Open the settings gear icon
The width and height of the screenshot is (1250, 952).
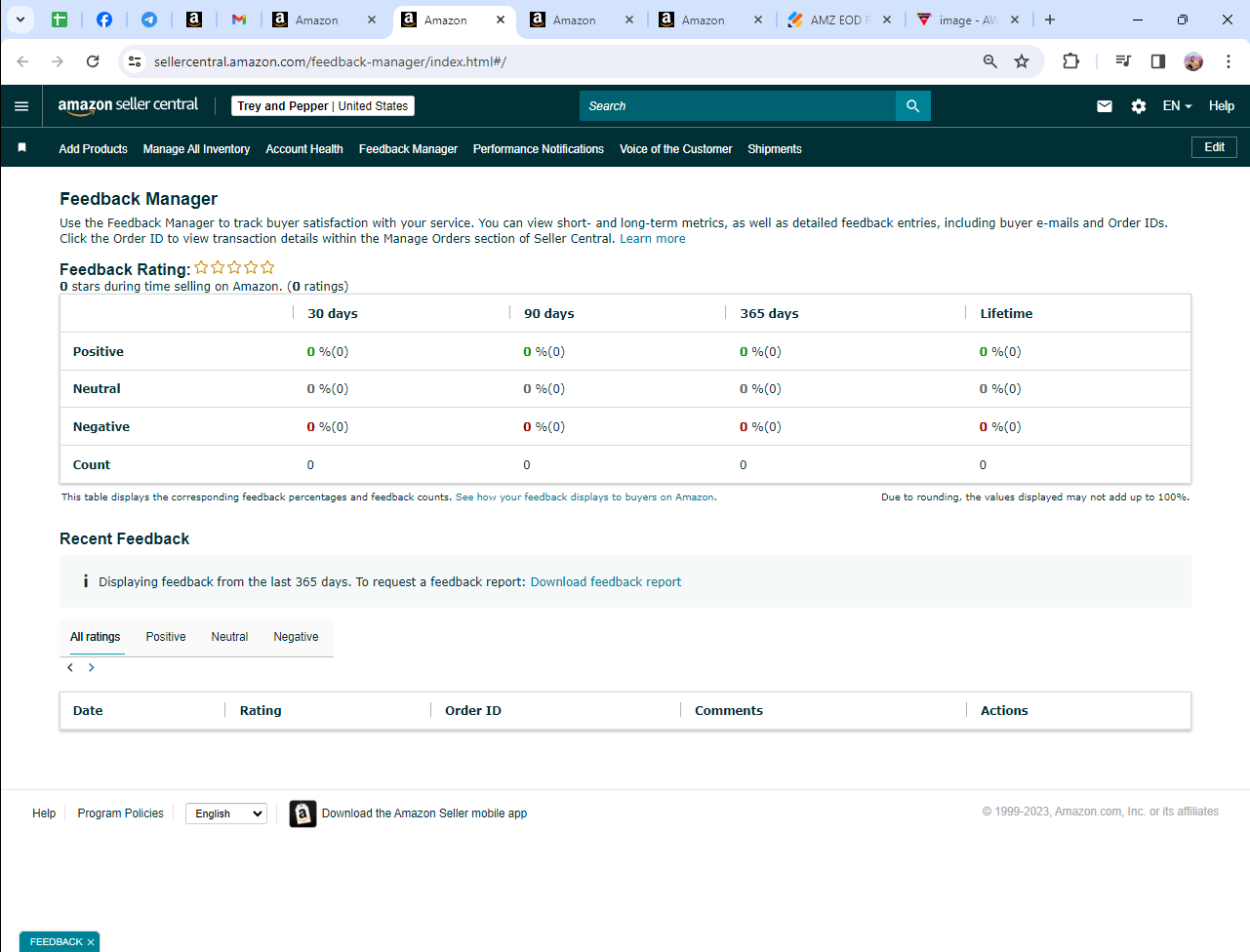pyautogui.click(x=1139, y=106)
